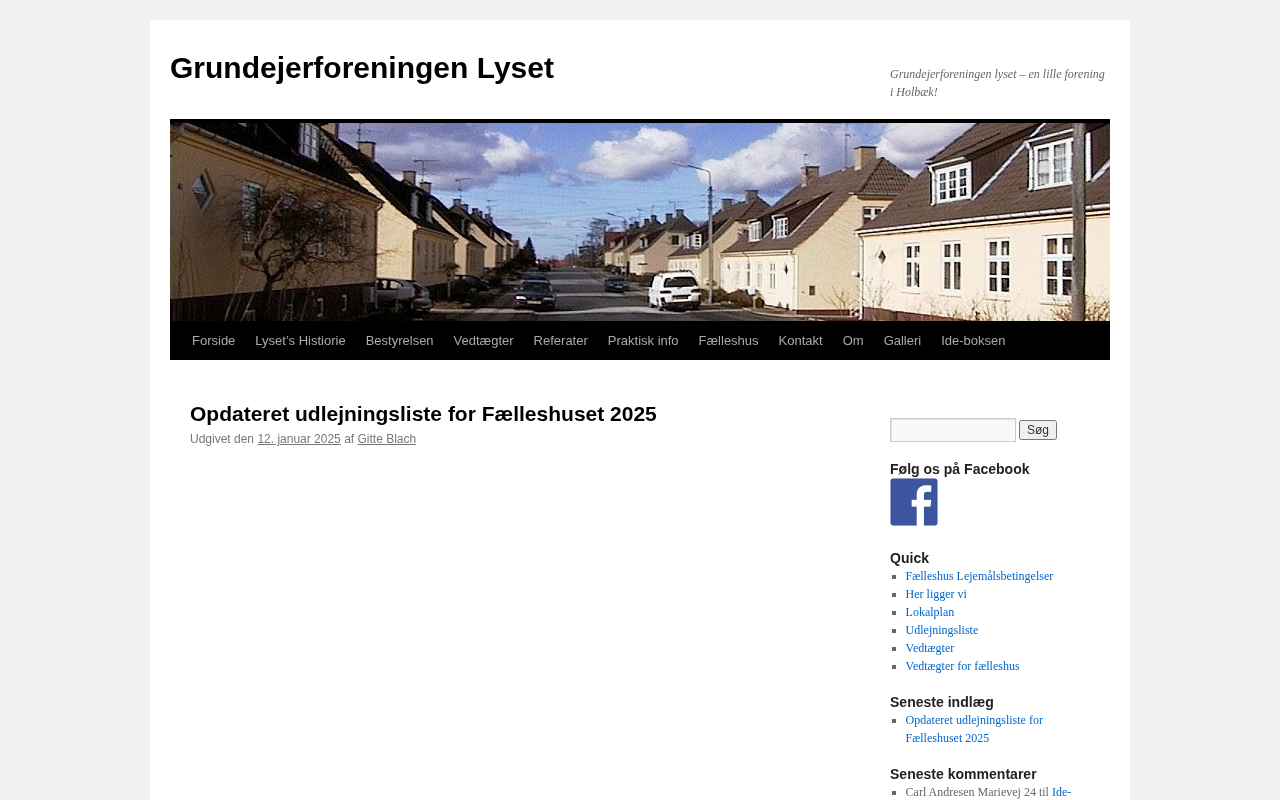Go to the Kontakt page
The width and height of the screenshot is (1280, 800).
tap(800, 341)
